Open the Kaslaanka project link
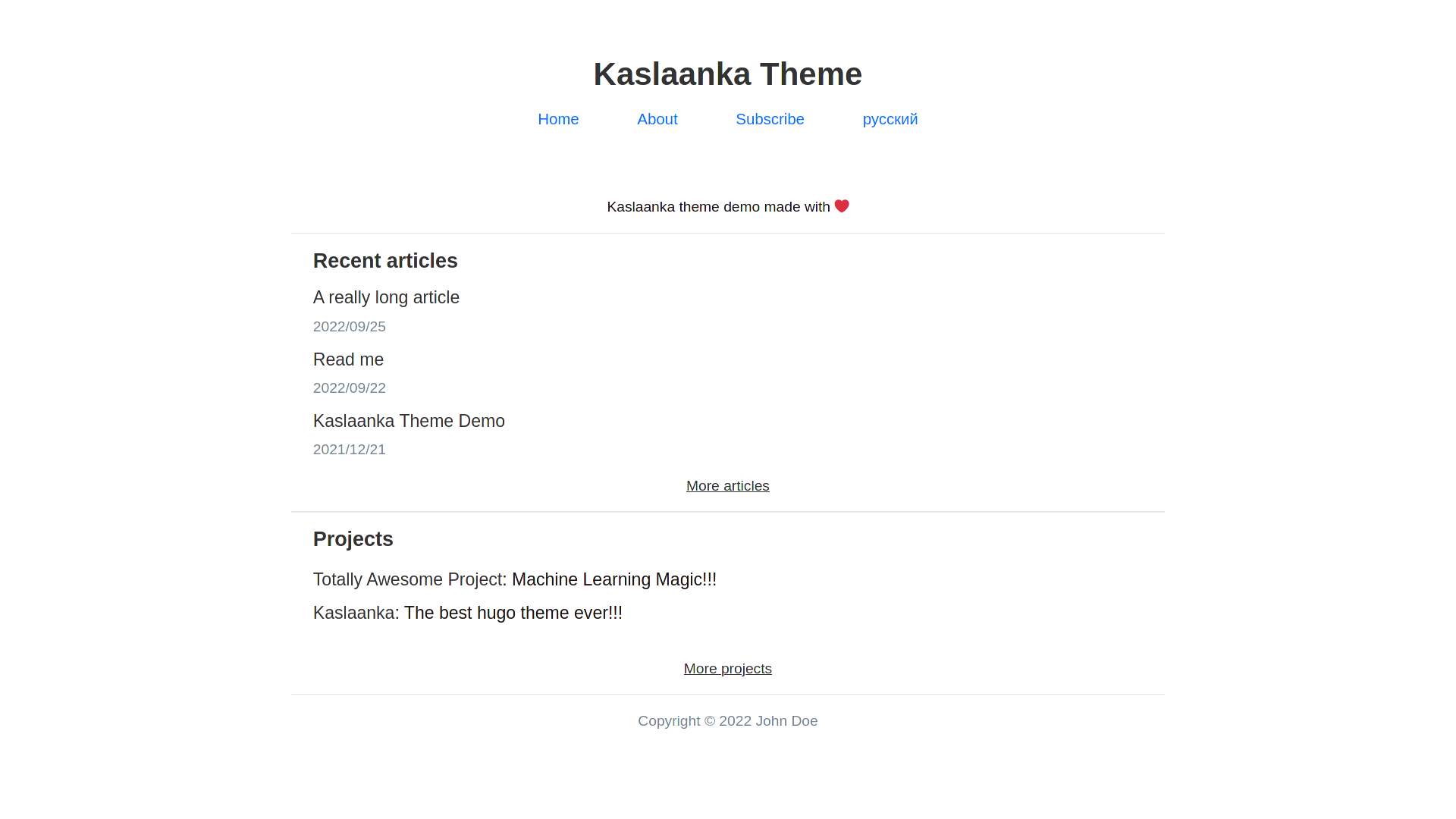The width and height of the screenshot is (1456, 819). (353, 613)
